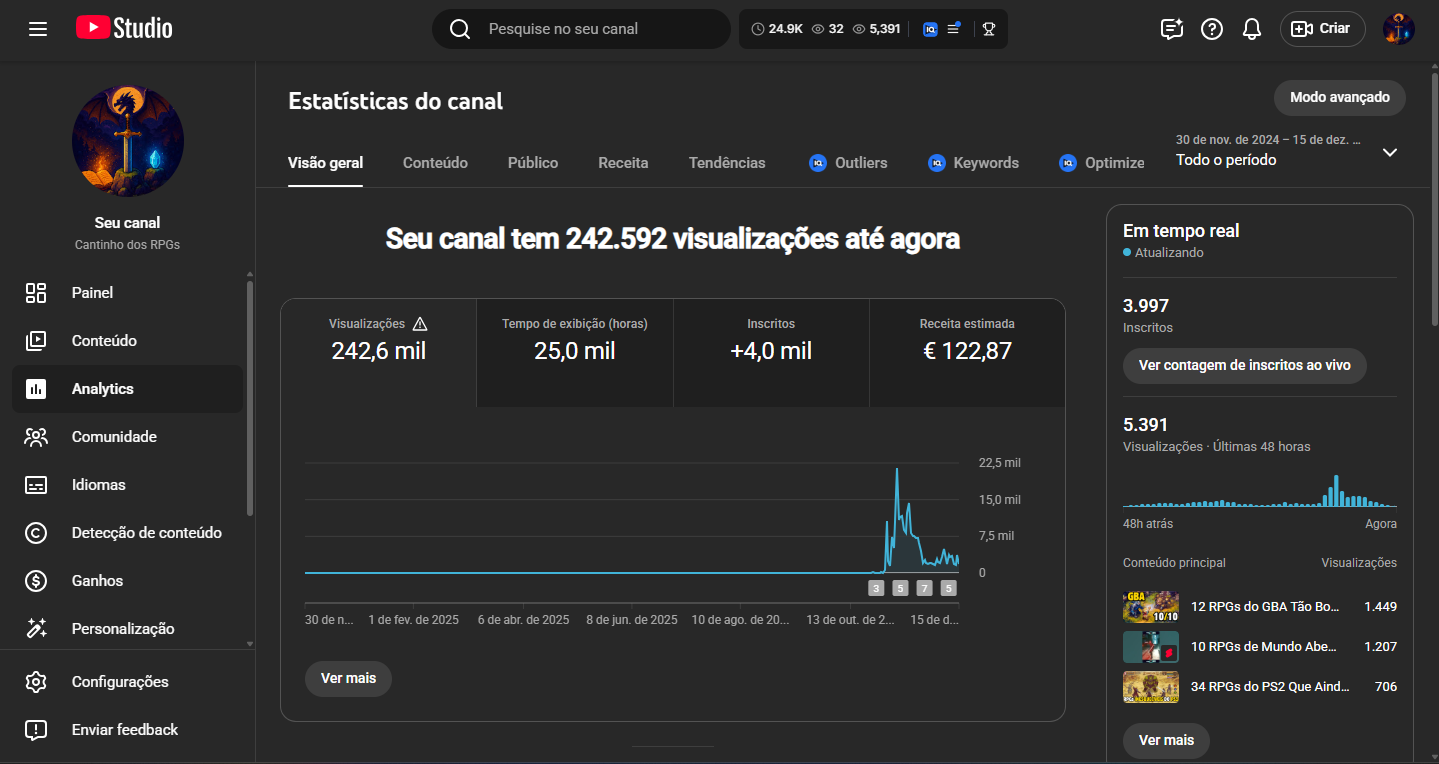1439x764 pixels.
Task: Open Conteúdo in the left sidebar
Action: pyautogui.click(x=127, y=341)
